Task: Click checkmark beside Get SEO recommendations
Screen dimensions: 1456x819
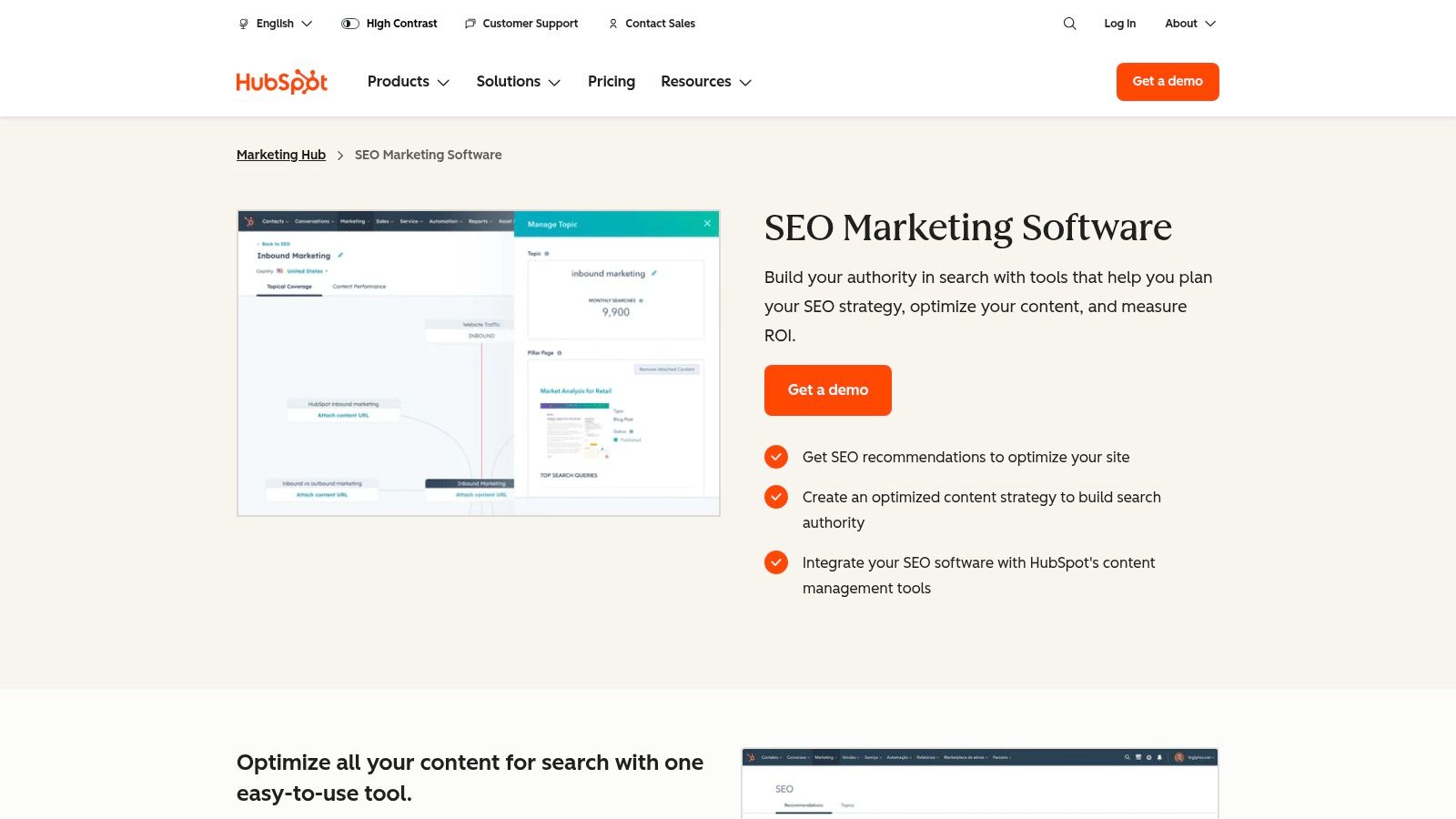Action: coord(776,457)
